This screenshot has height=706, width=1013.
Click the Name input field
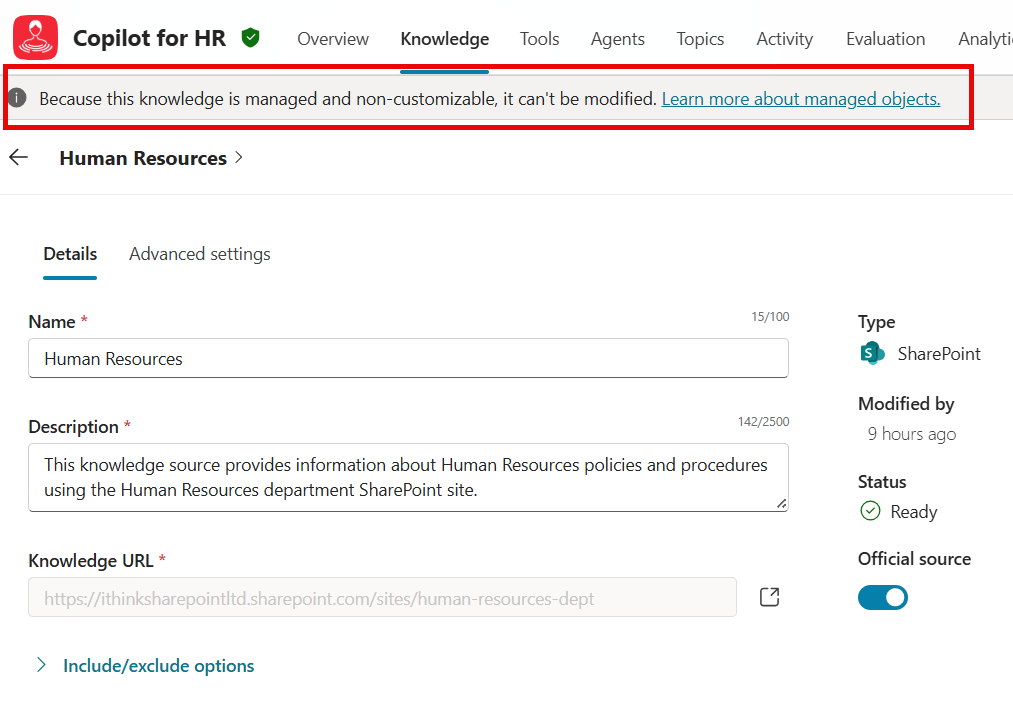pos(408,358)
